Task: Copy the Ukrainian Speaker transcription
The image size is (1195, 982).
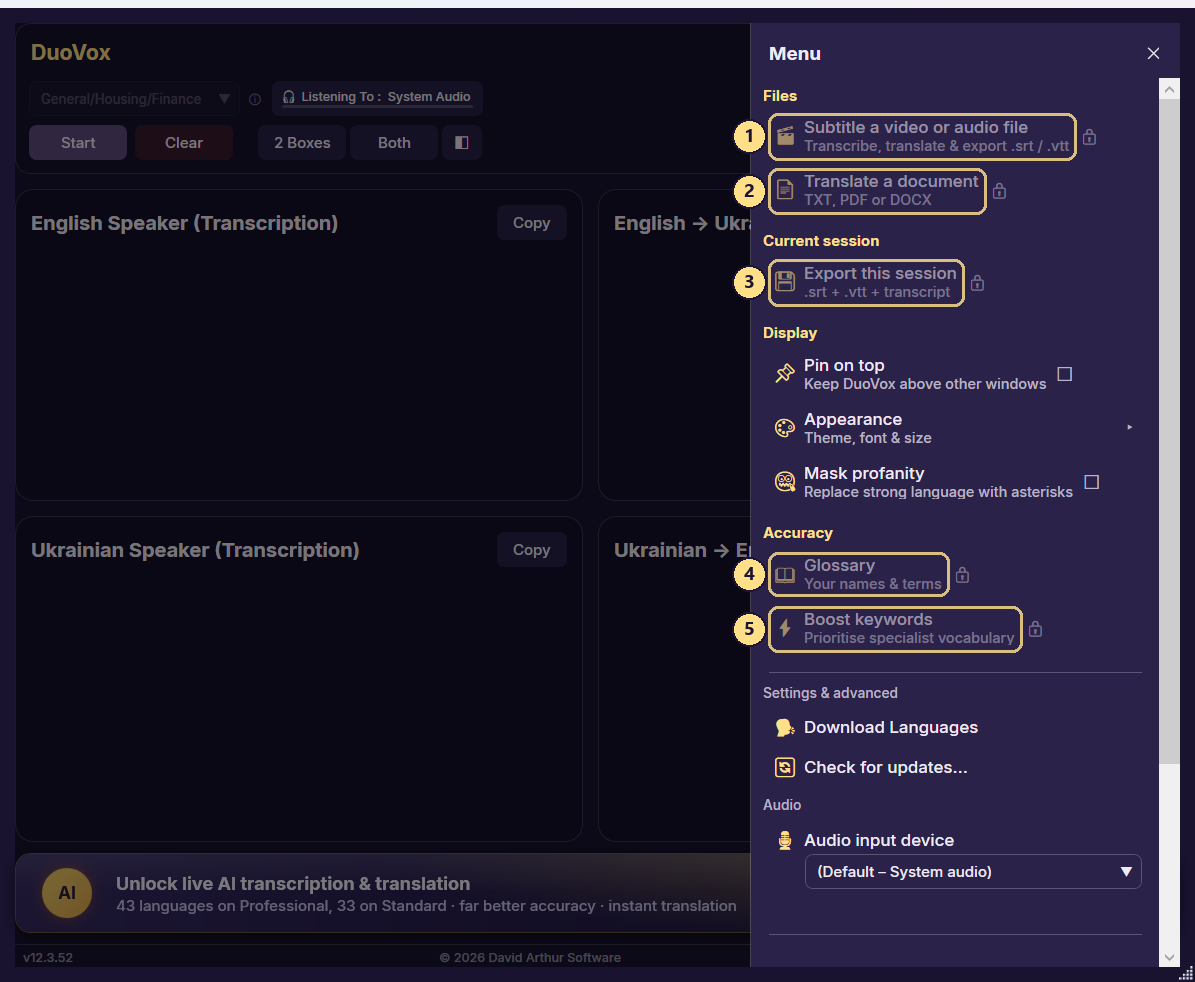Action: (x=531, y=549)
